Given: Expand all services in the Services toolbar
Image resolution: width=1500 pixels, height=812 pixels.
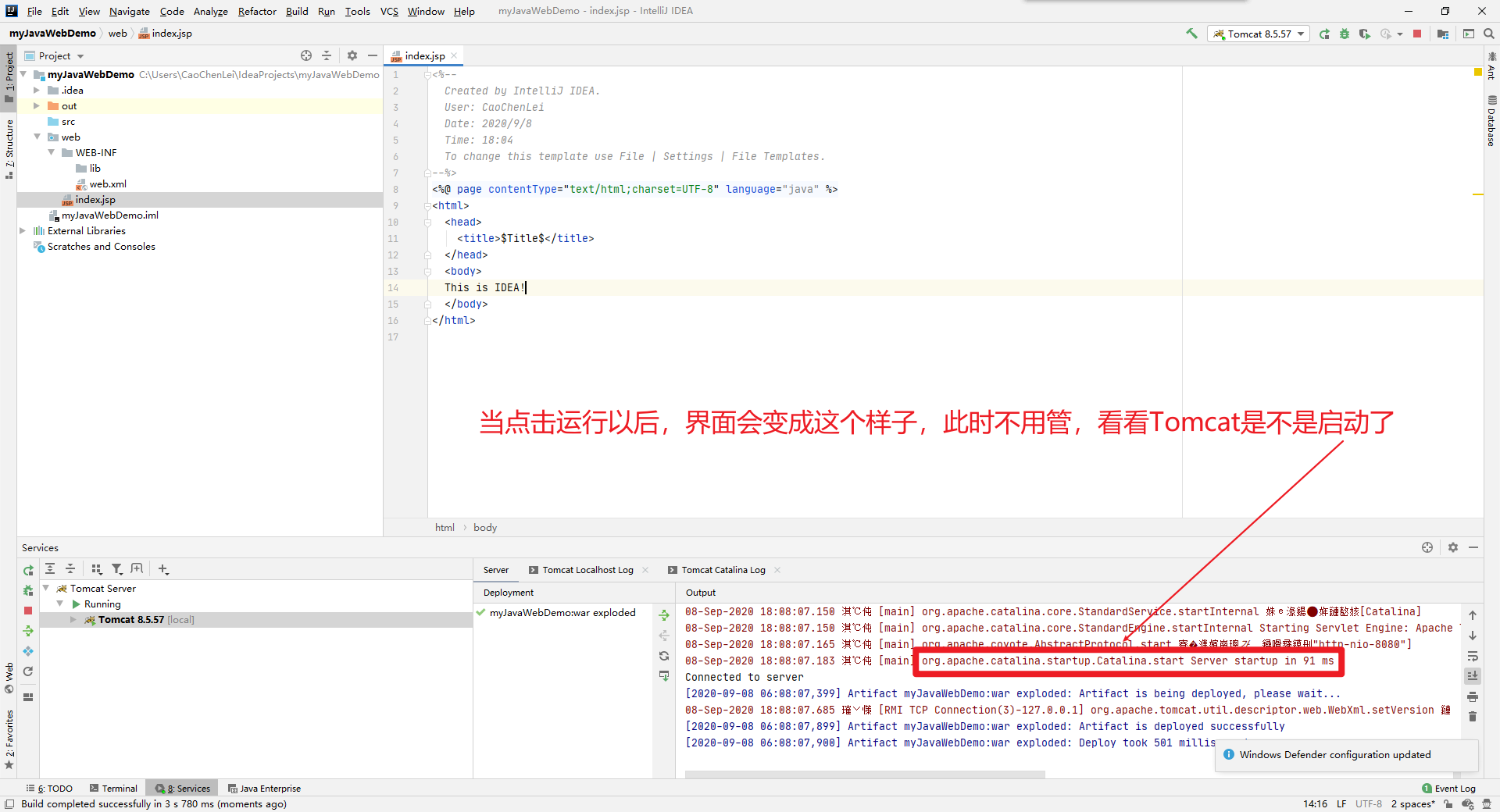Looking at the screenshot, I should (50, 568).
